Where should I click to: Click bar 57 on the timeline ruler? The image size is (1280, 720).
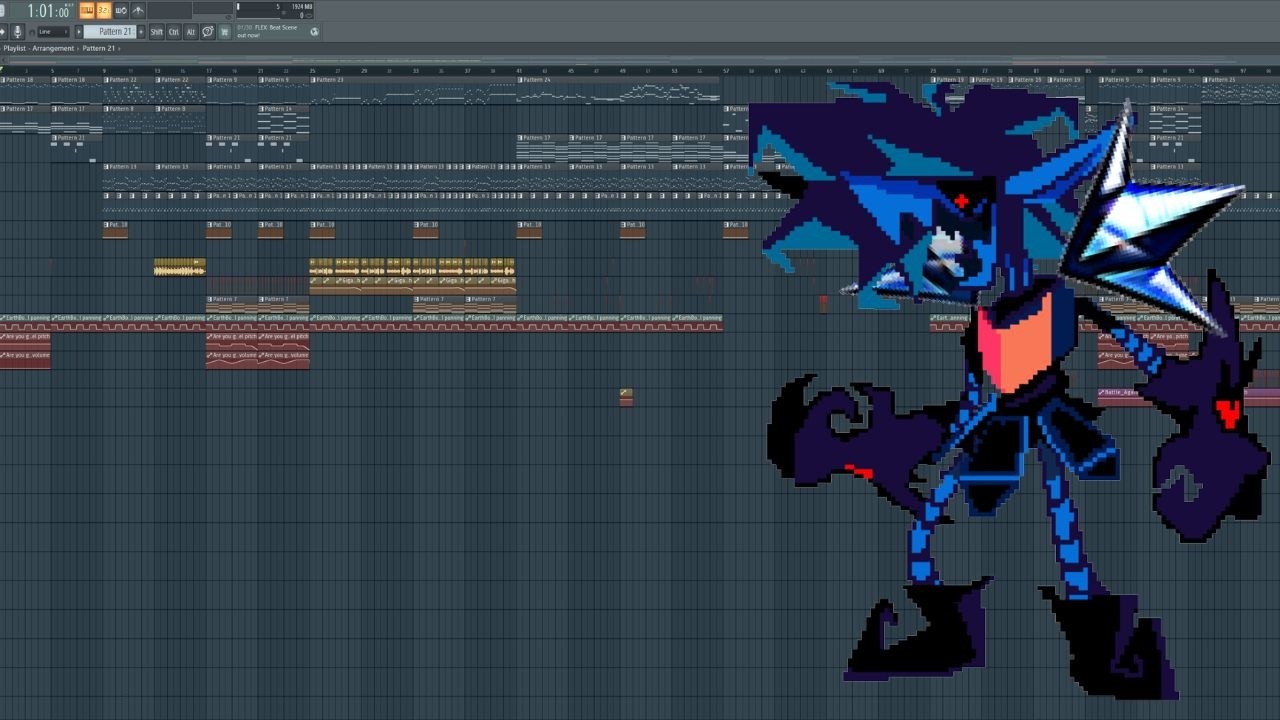point(726,71)
